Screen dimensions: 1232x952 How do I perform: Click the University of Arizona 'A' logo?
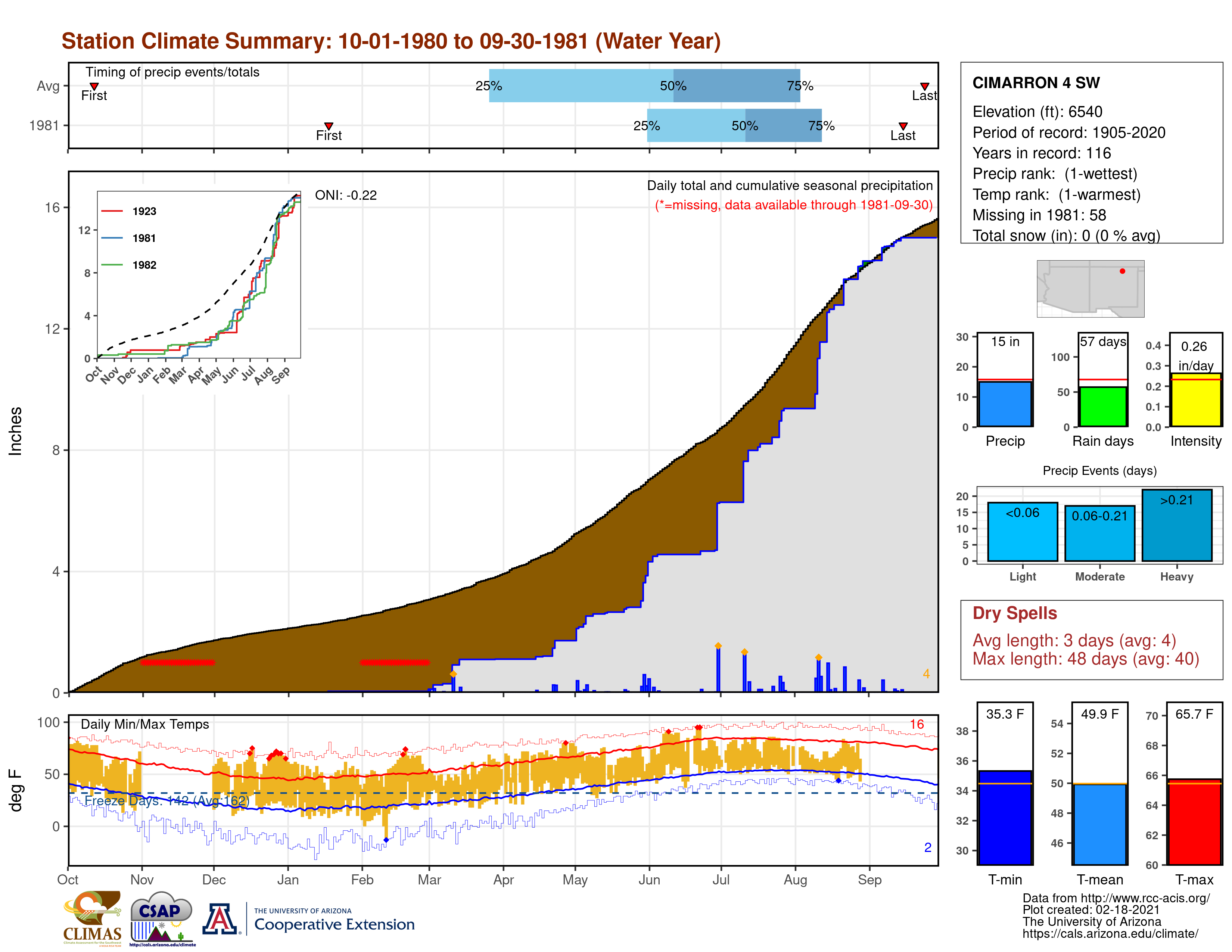(221, 919)
